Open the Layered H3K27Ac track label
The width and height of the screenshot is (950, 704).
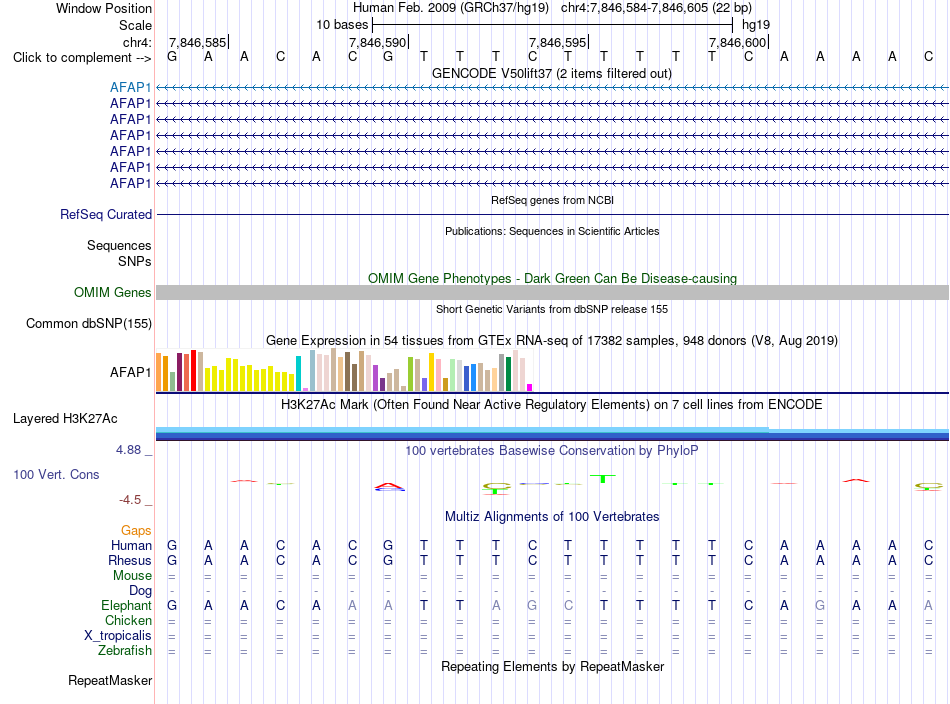pyautogui.click(x=65, y=419)
